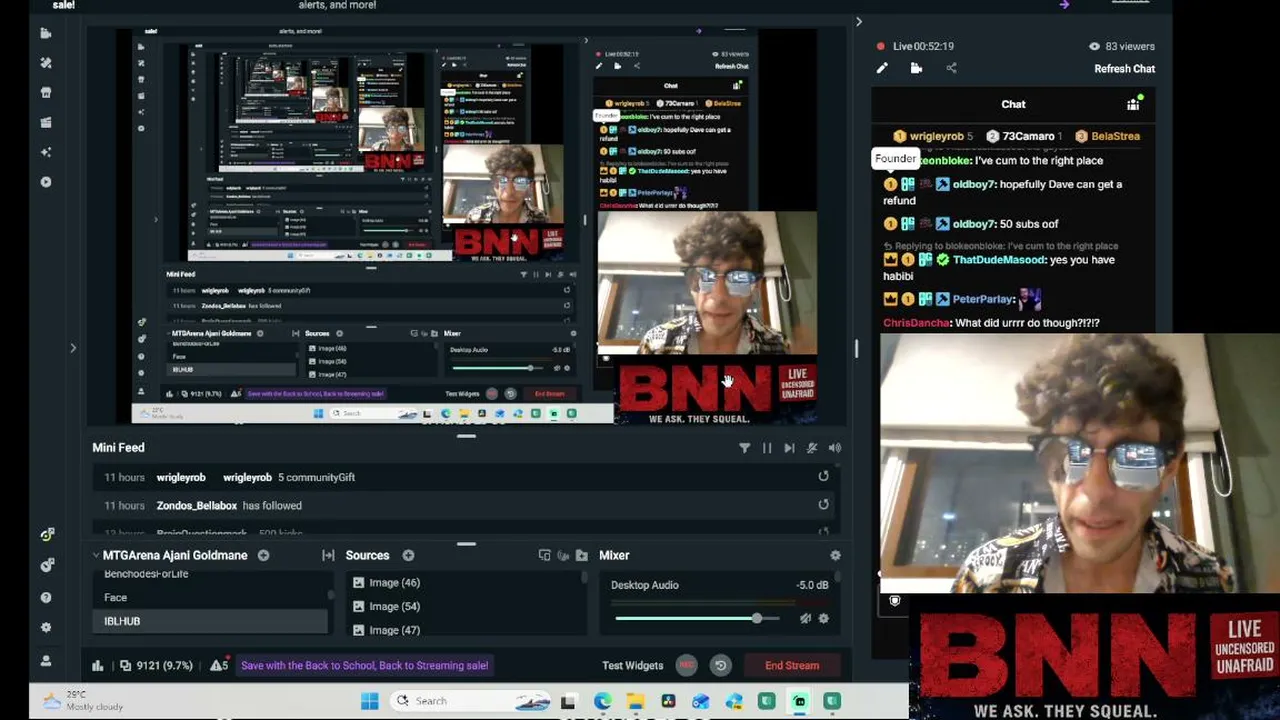This screenshot has height=720, width=1280.
Task: Click Test Widgets
Action: (632, 665)
